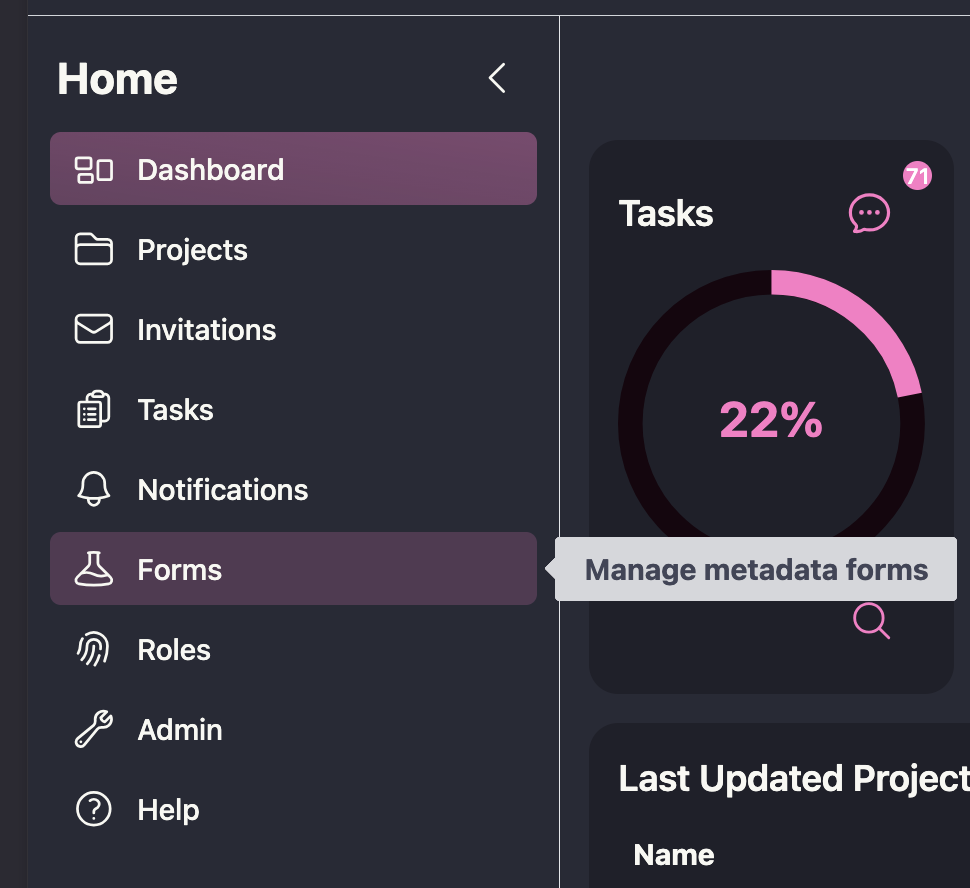Image resolution: width=970 pixels, height=888 pixels.
Task: Open the Roles page
Action: tap(293, 649)
